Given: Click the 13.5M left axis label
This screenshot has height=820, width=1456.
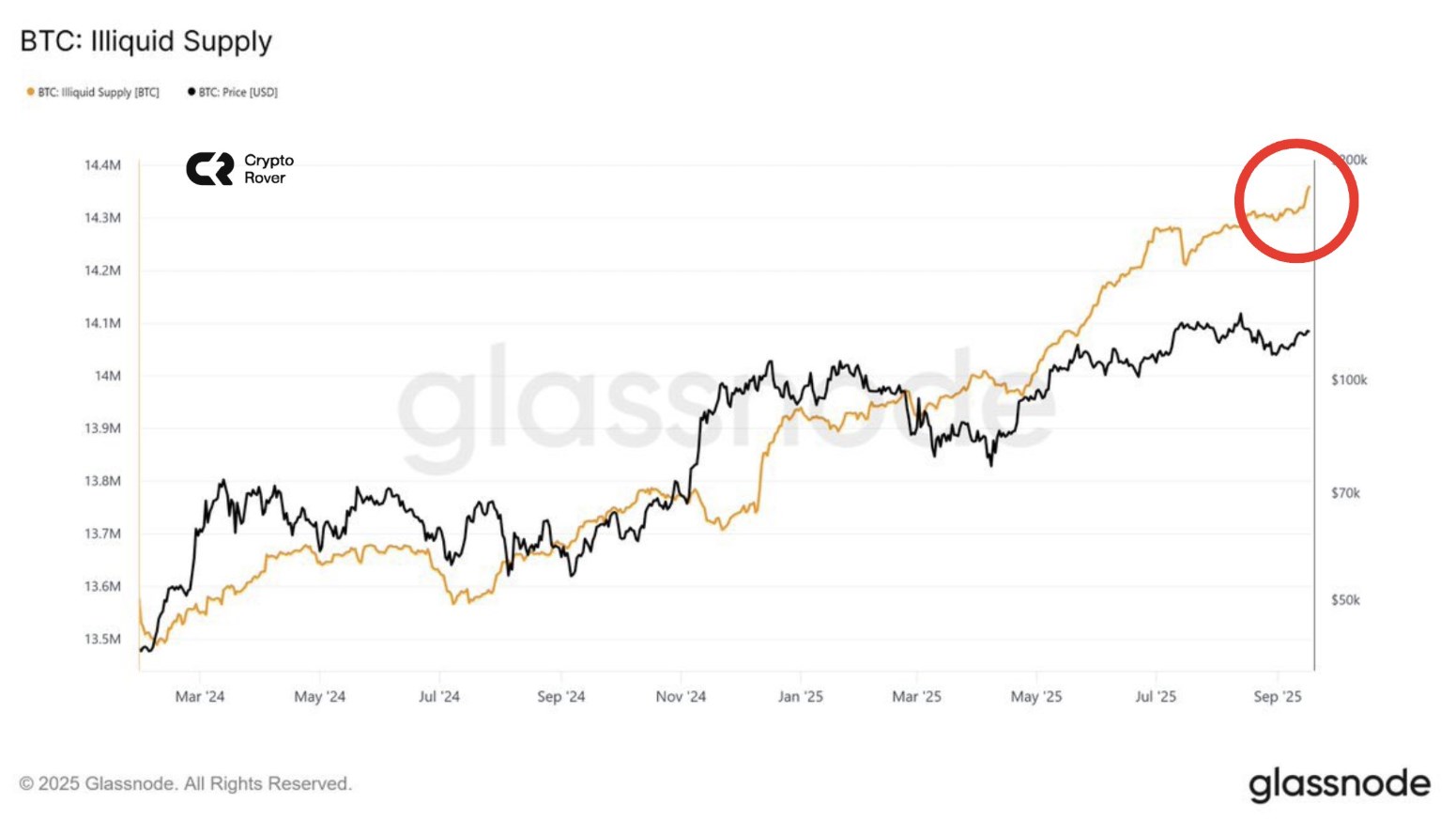Looking at the screenshot, I should [x=102, y=639].
